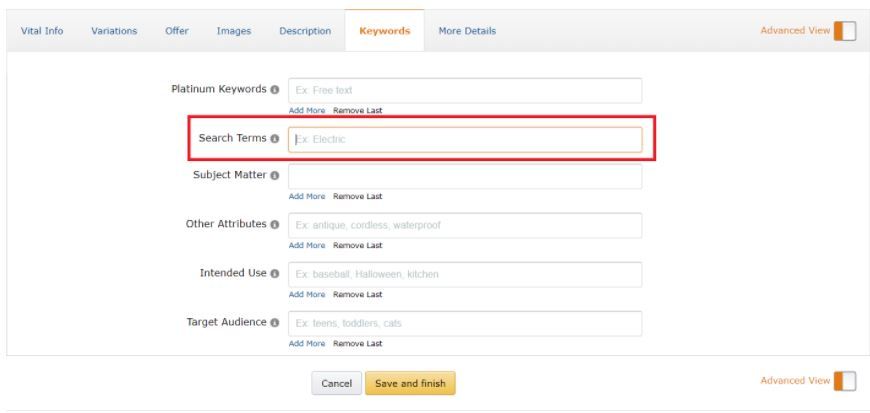The height and width of the screenshot is (413, 870).
Task: Click the Other Attributes text field
Action: click(x=465, y=225)
